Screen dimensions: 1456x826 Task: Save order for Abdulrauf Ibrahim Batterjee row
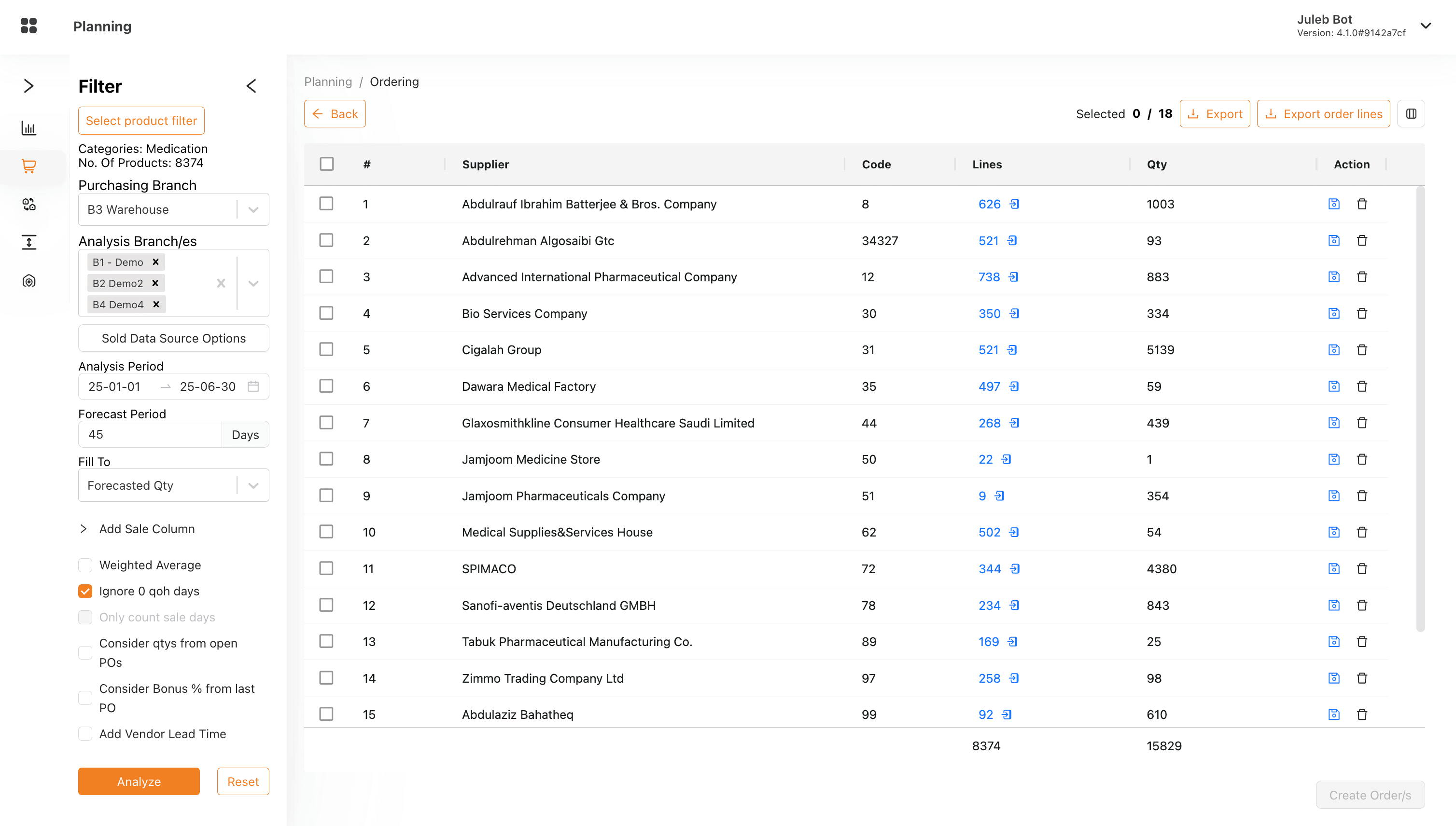pos(1334,204)
